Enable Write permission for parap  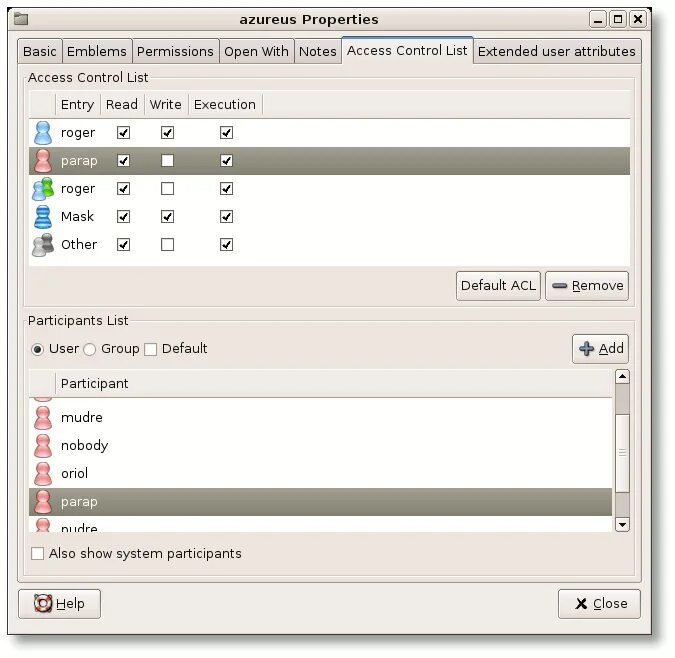pos(167,161)
